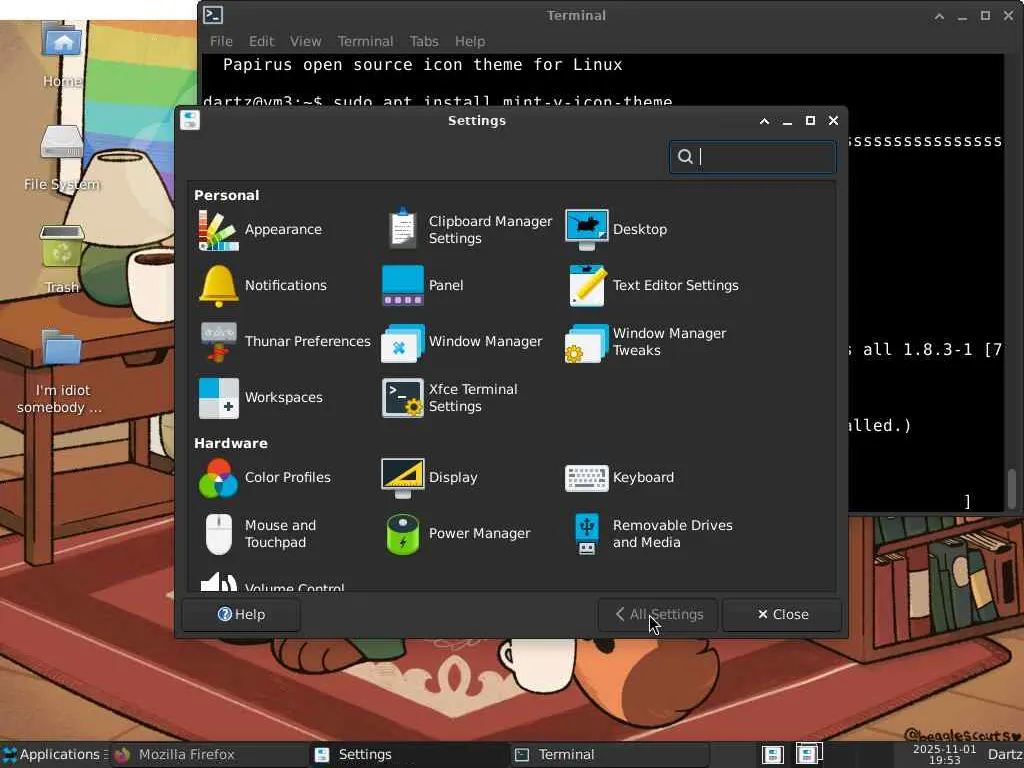Open the Terminal Help menu
Screen dimensions: 1024x768
click(x=470, y=41)
